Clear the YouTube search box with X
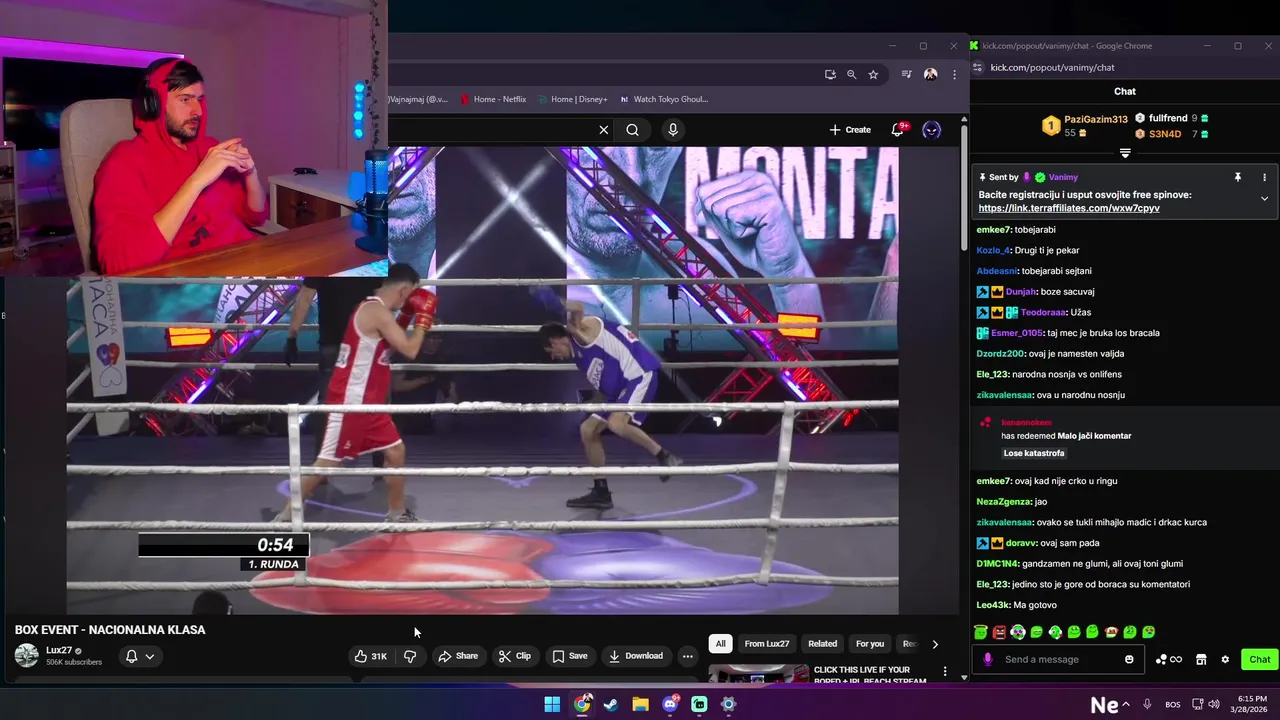Image resolution: width=1280 pixels, height=720 pixels. pos(603,130)
